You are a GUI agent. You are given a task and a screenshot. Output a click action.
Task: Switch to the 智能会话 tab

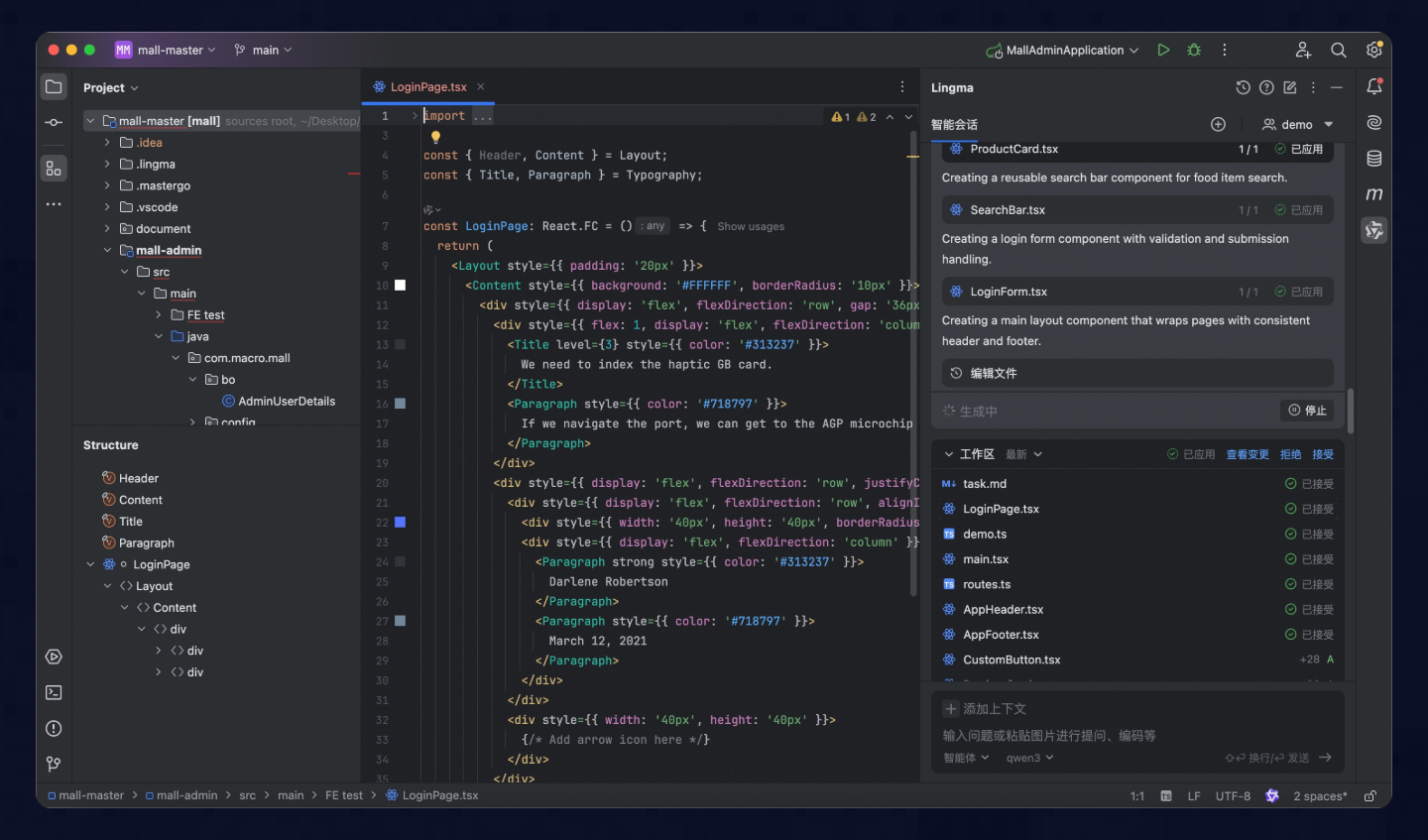(954, 125)
